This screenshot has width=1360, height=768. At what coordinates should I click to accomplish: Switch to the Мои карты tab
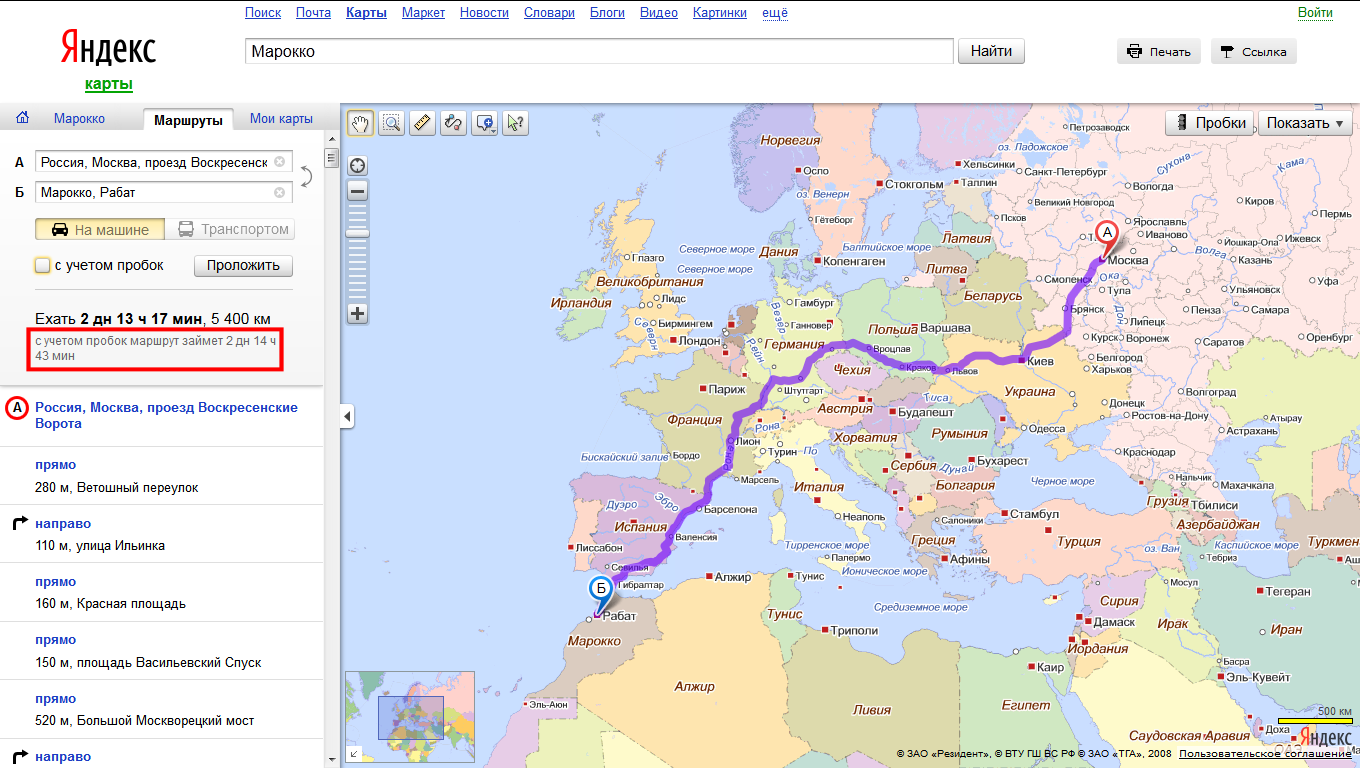click(x=281, y=119)
